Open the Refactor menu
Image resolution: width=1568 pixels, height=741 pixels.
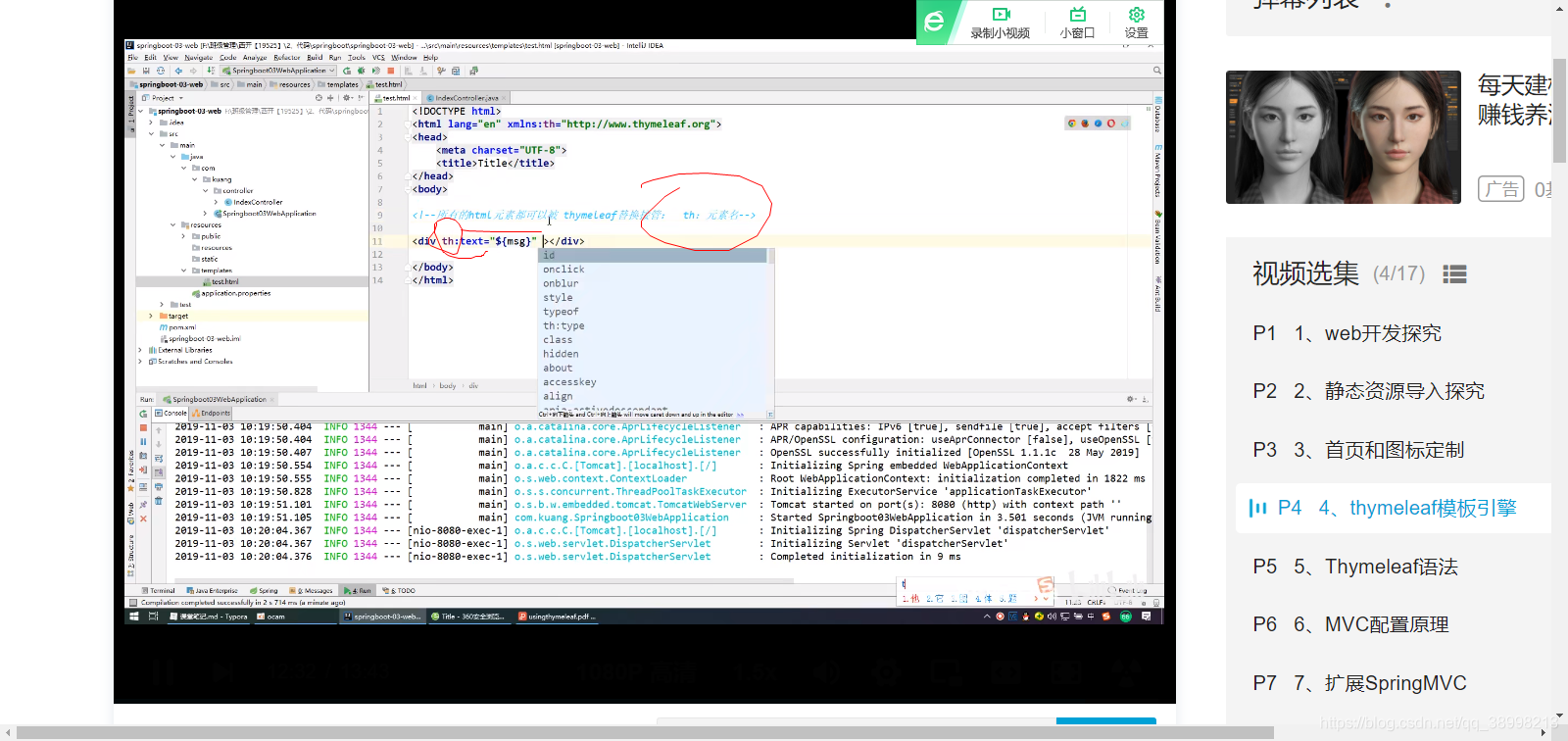[286, 58]
